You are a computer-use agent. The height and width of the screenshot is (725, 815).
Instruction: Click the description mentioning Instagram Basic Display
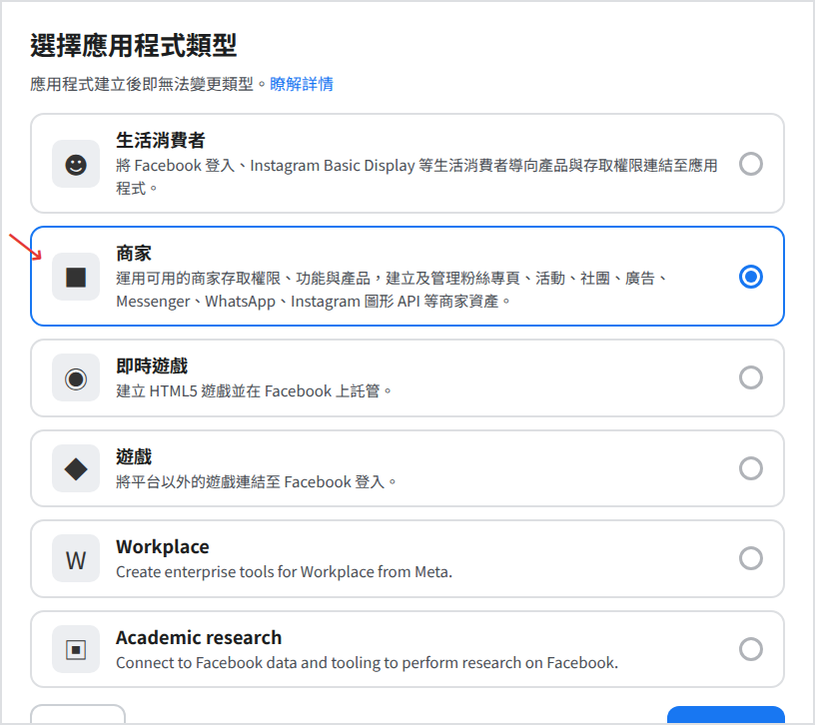(416, 177)
